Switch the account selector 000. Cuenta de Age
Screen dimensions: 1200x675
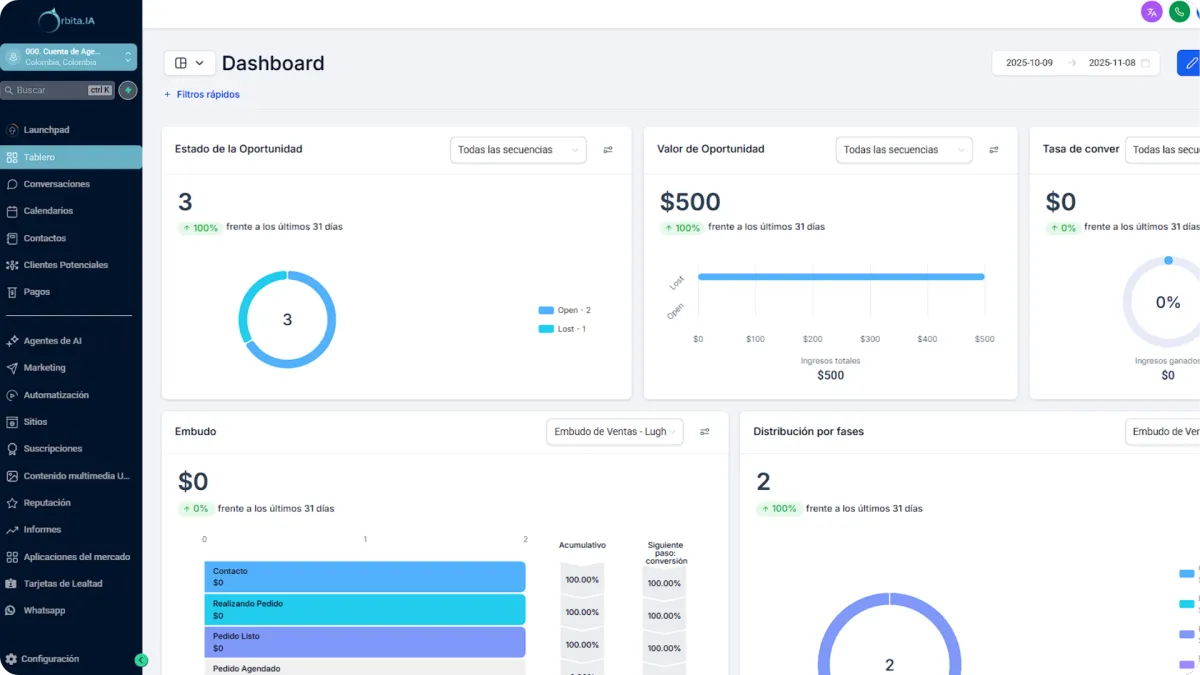pyautogui.click(x=69, y=57)
